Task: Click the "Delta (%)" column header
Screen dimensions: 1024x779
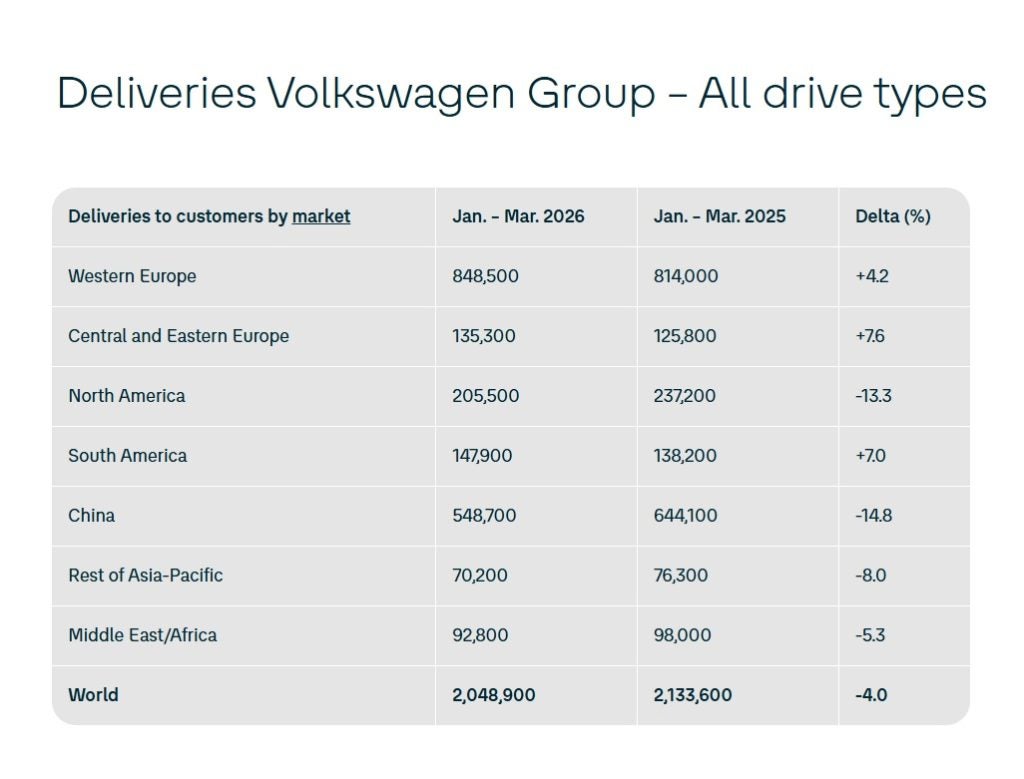Action: pos(893,216)
